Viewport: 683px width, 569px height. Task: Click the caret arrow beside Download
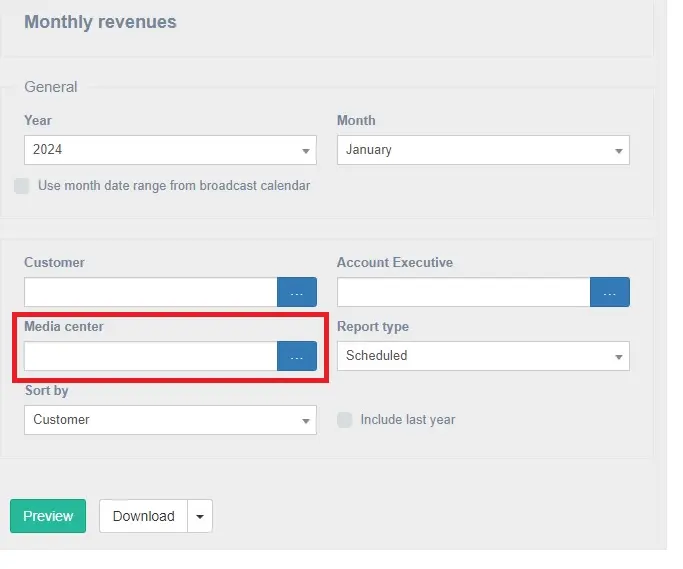(199, 516)
